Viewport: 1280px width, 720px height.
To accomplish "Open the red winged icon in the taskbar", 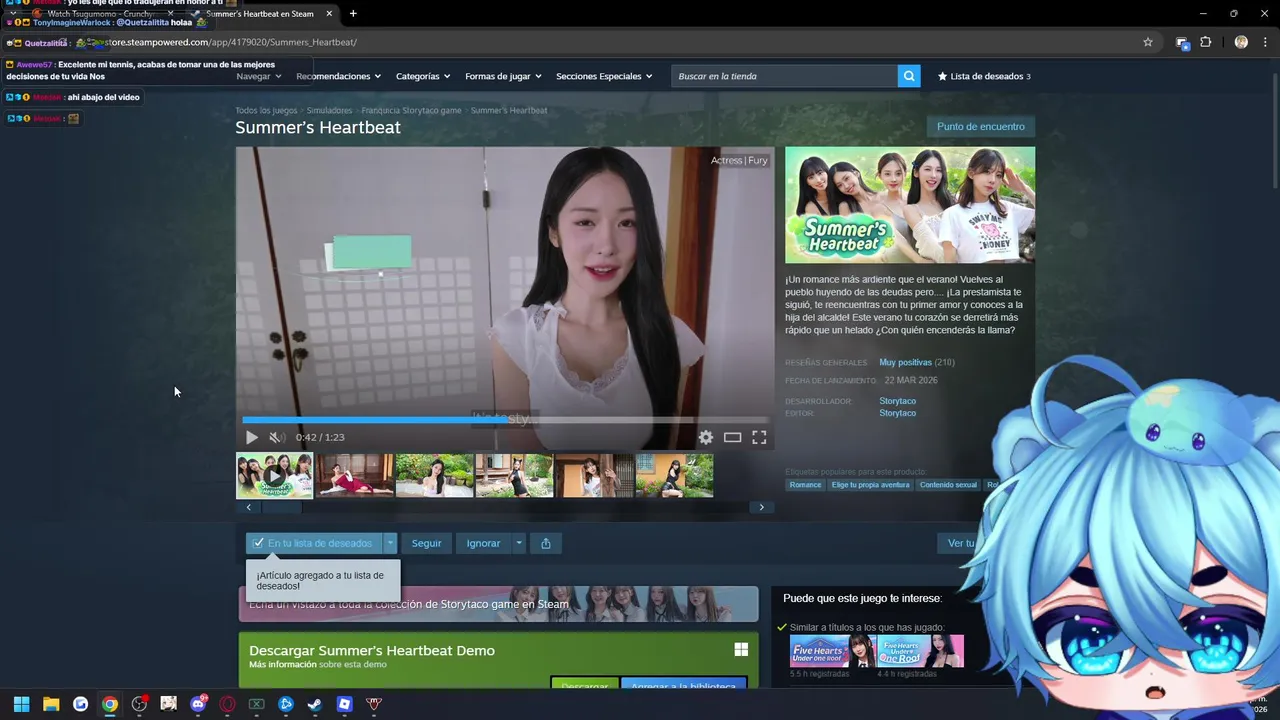I will (x=374, y=704).
